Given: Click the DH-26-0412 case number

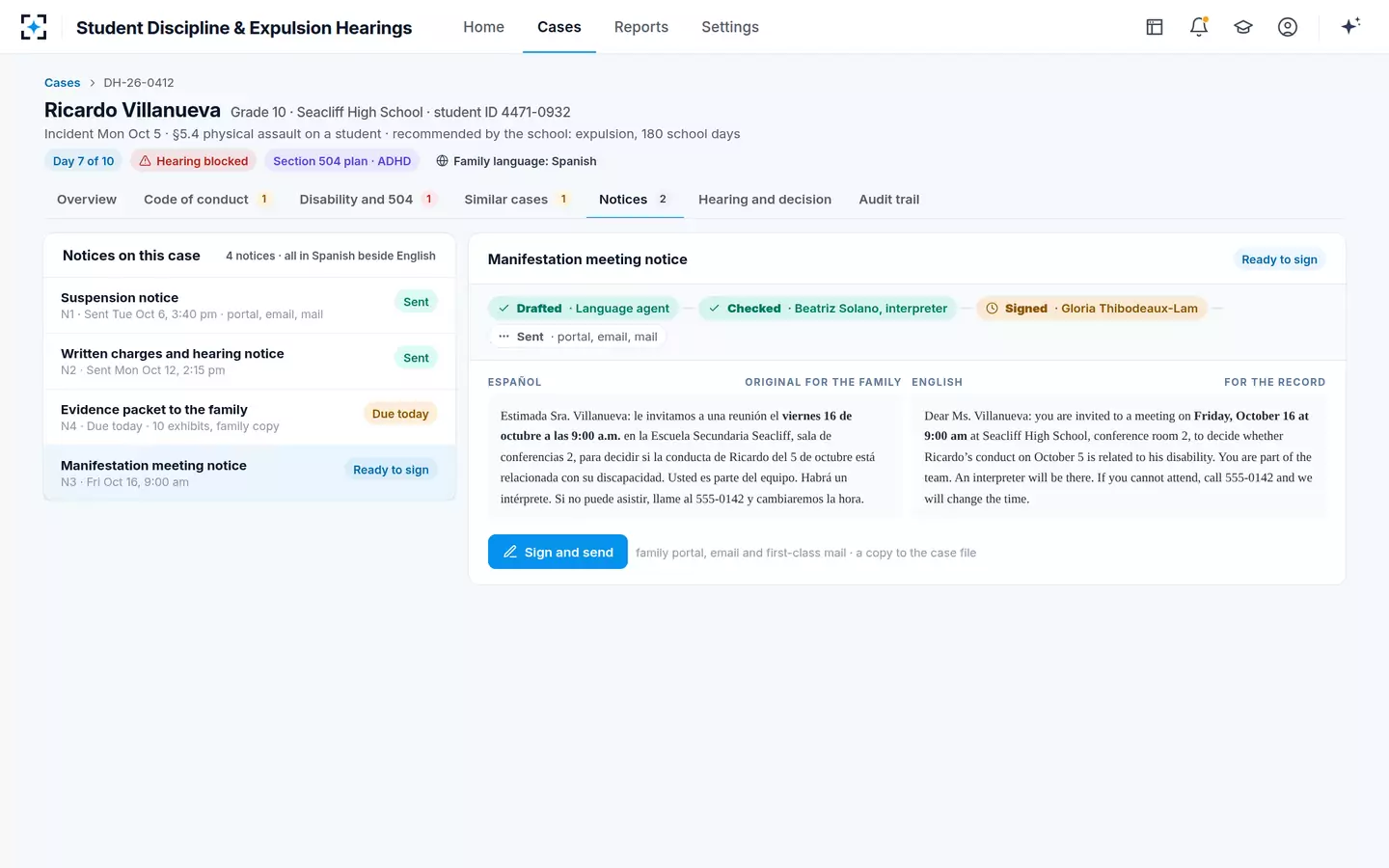Looking at the screenshot, I should [139, 83].
